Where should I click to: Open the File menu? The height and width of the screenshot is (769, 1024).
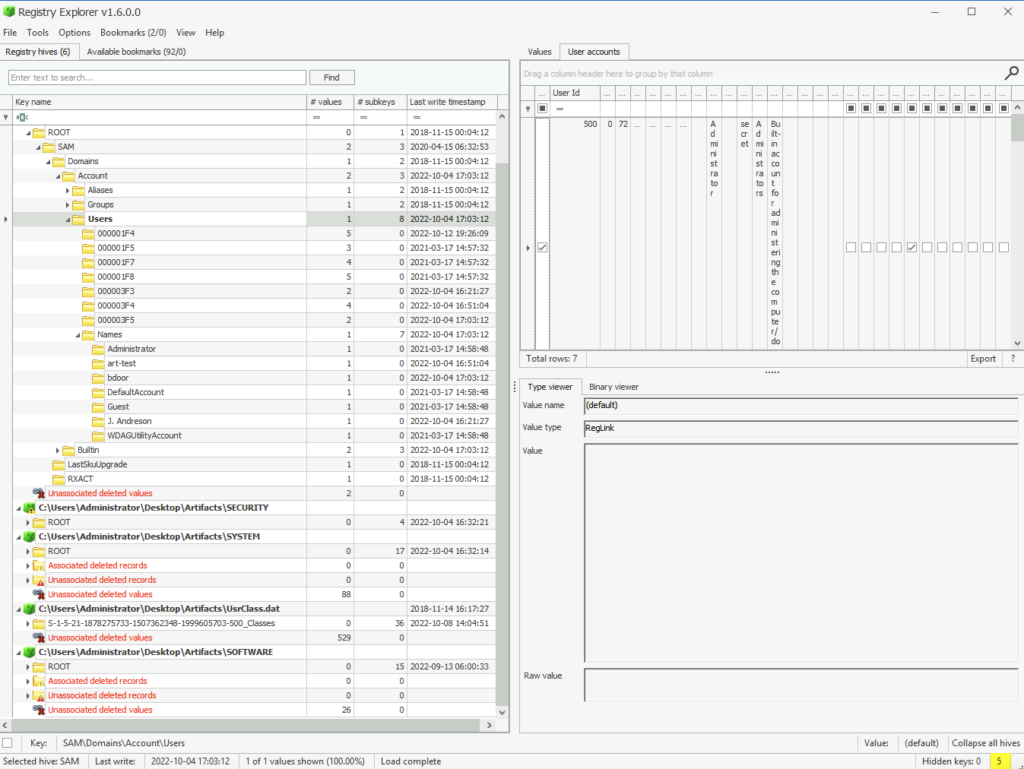[x=10, y=33]
